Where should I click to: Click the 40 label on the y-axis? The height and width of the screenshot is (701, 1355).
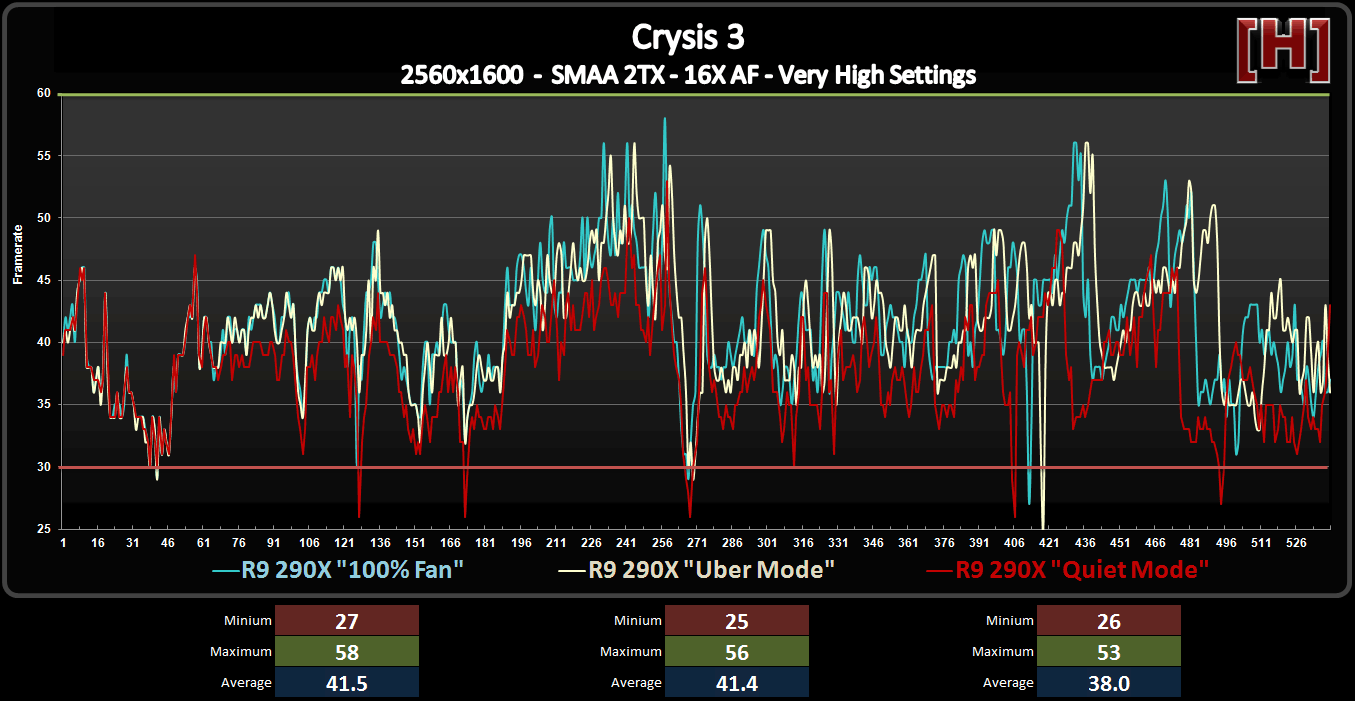pyautogui.click(x=44, y=342)
